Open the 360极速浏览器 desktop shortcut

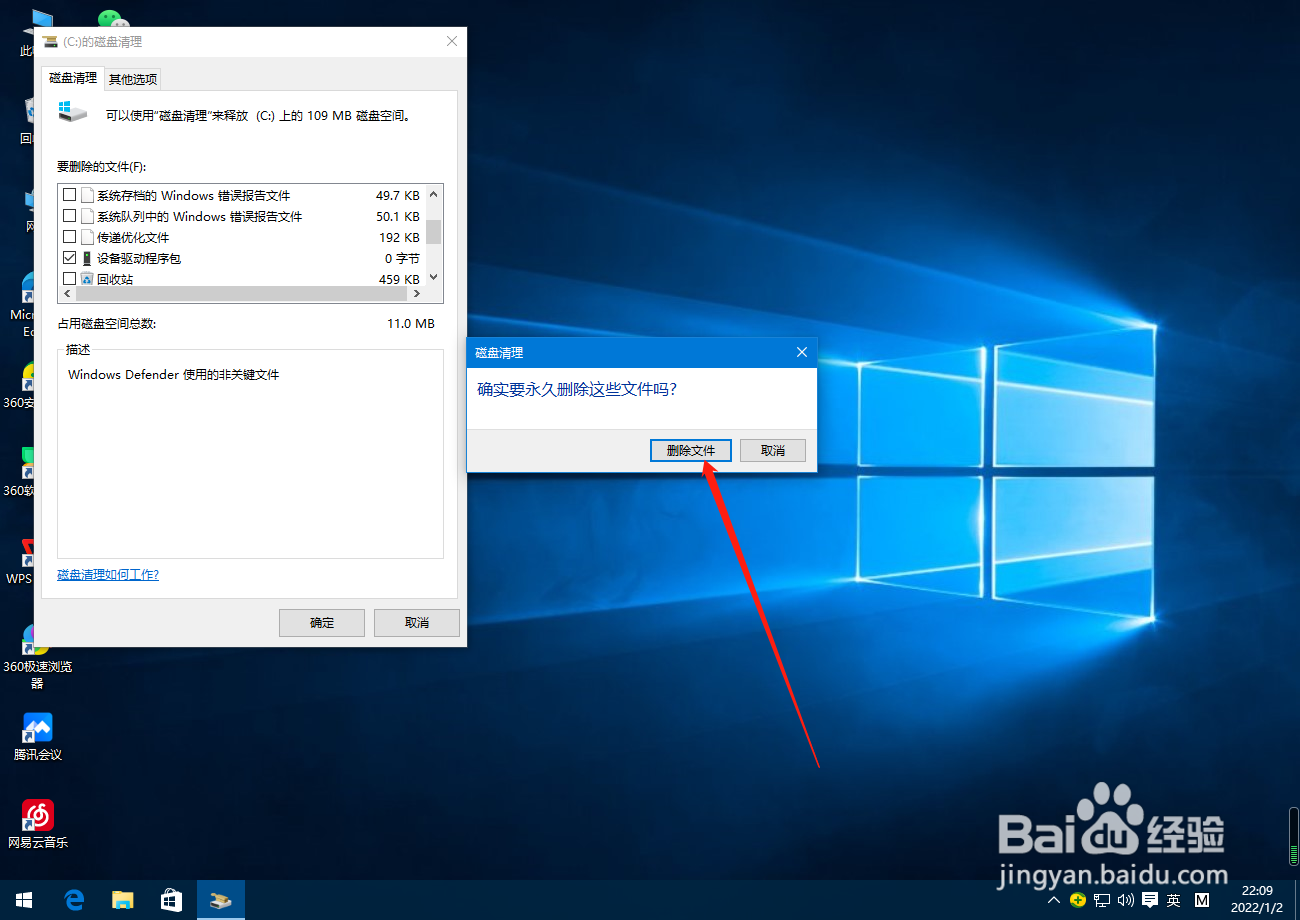pyautogui.click(x=38, y=657)
